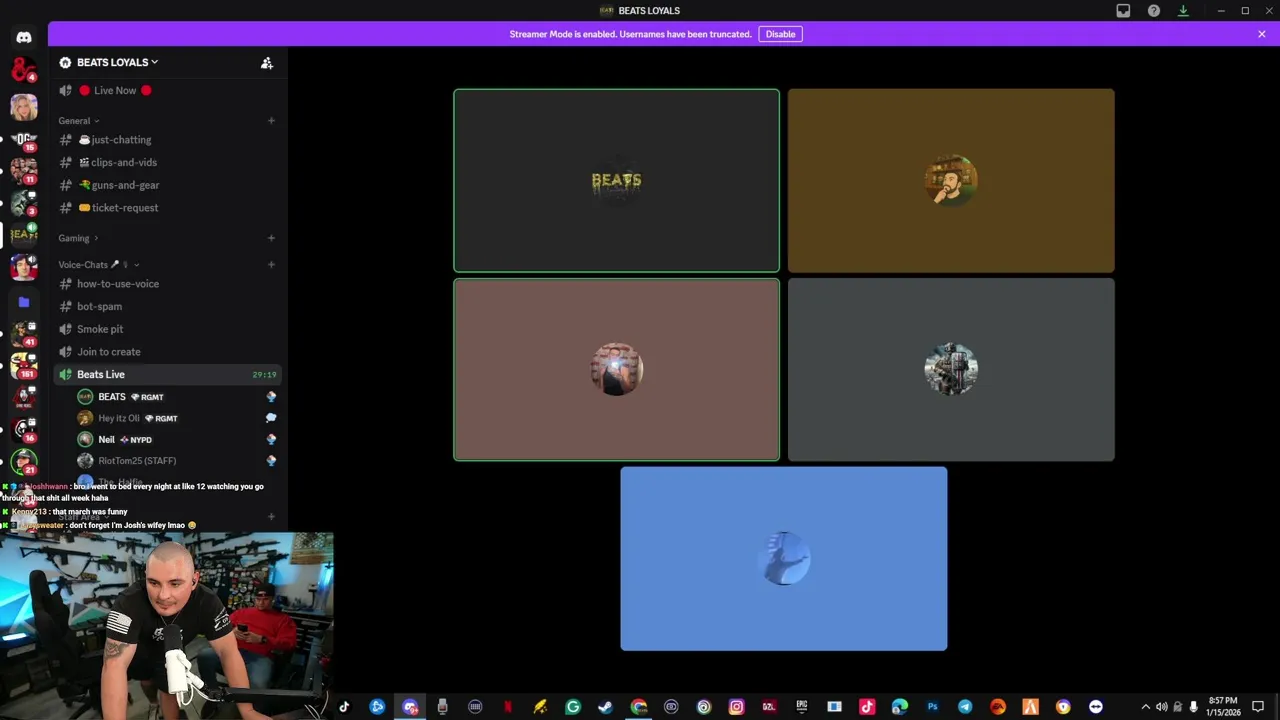Screen dimensions: 1280x720
Task: Collapse the Voice-Chats category
Action: pos(99,265)
